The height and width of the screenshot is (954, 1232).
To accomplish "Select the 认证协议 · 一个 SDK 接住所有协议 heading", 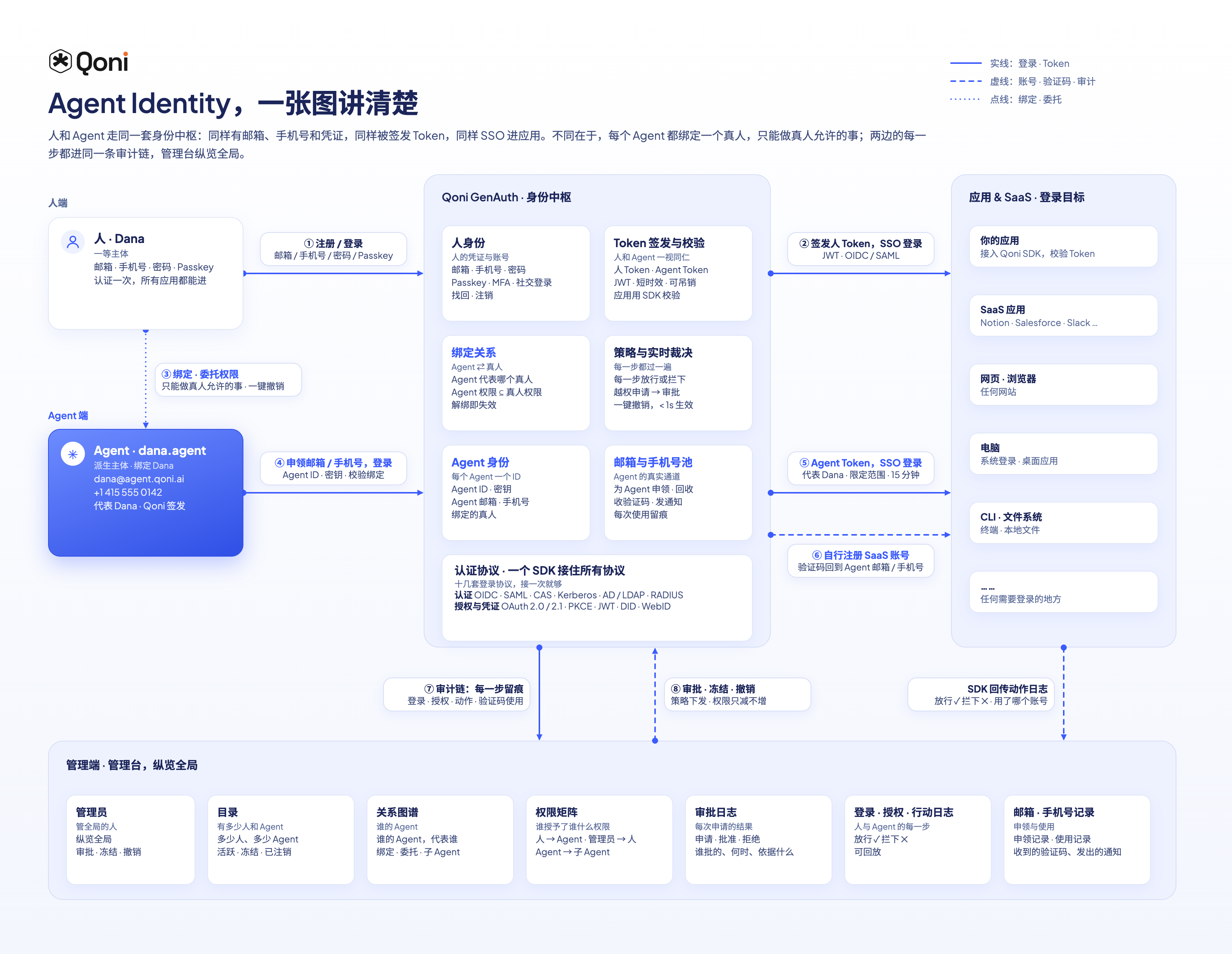I will (539, 571).
